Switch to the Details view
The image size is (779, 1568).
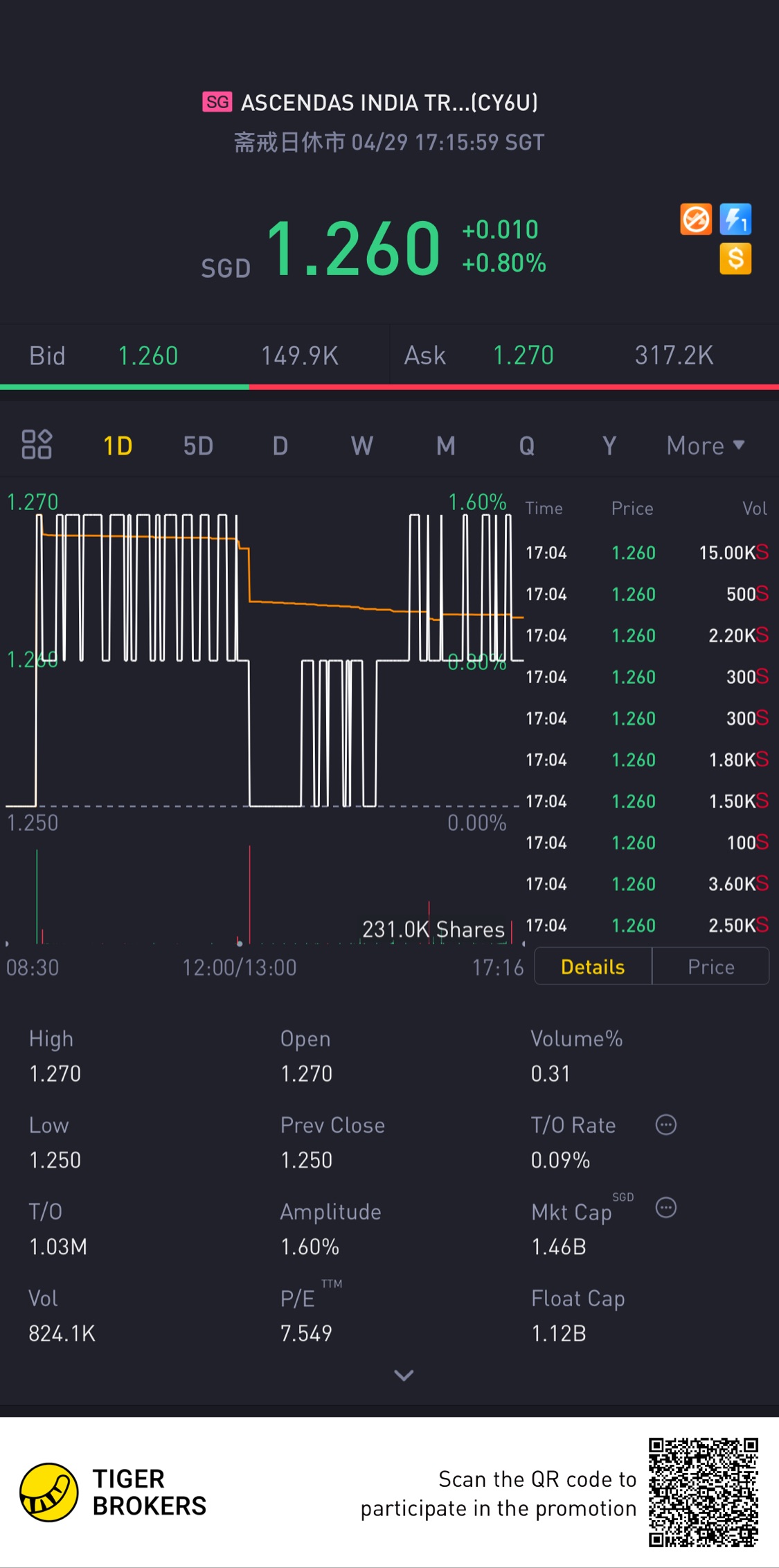593,967
